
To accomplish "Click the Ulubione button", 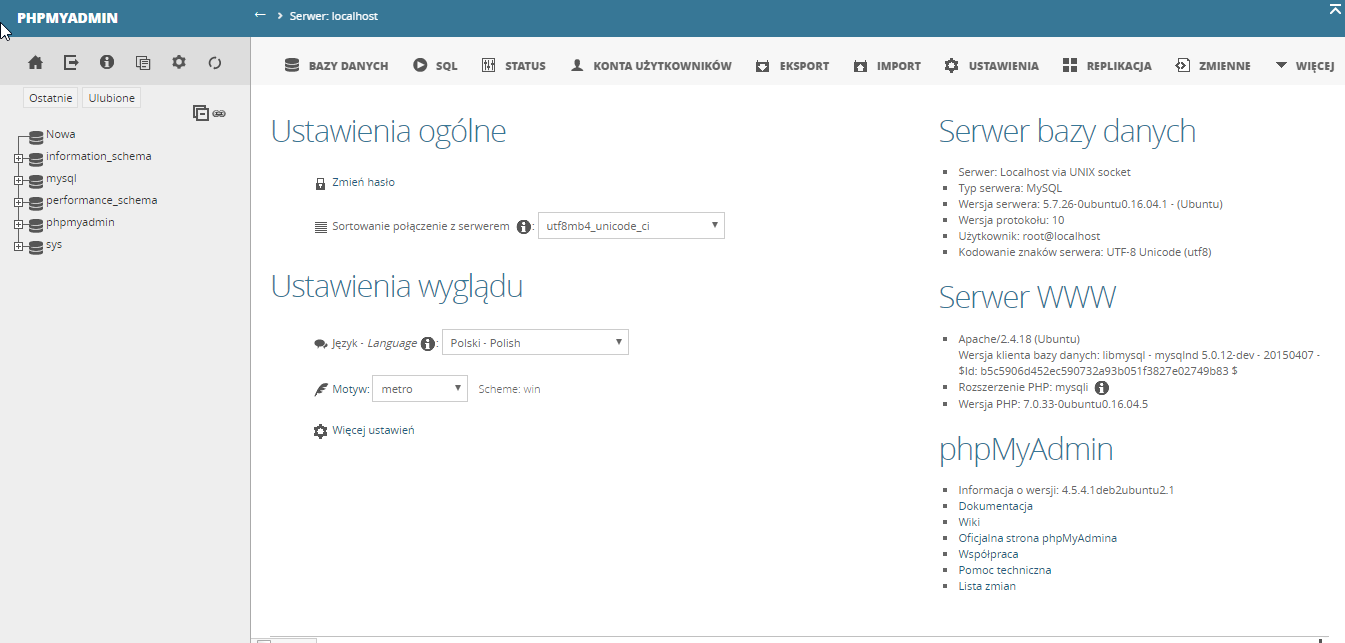I will pyautogui.click(x=112, y=98).
